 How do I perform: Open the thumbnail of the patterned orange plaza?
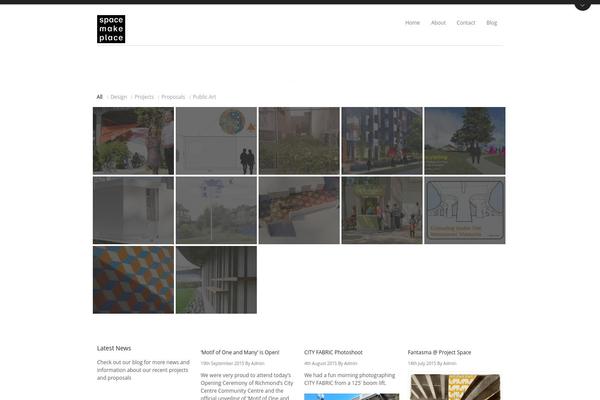[x=299, y=210]
